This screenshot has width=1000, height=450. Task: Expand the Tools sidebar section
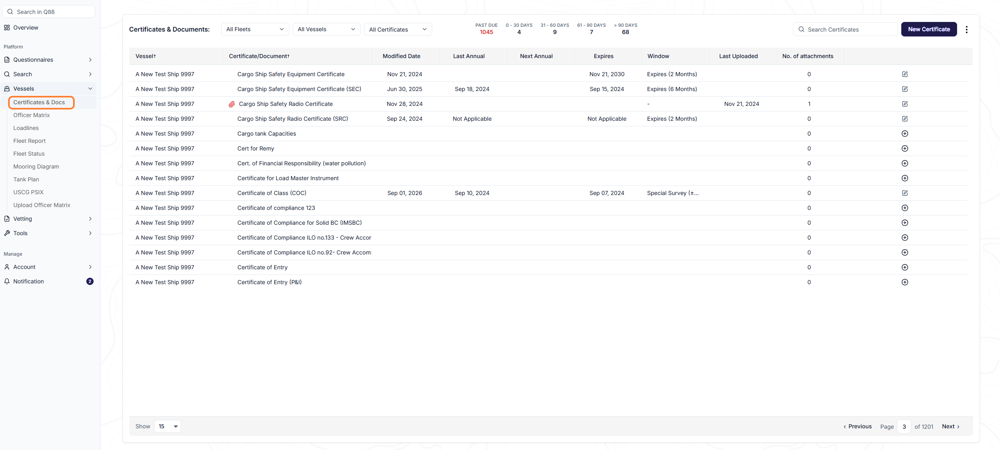click(48, 233)
